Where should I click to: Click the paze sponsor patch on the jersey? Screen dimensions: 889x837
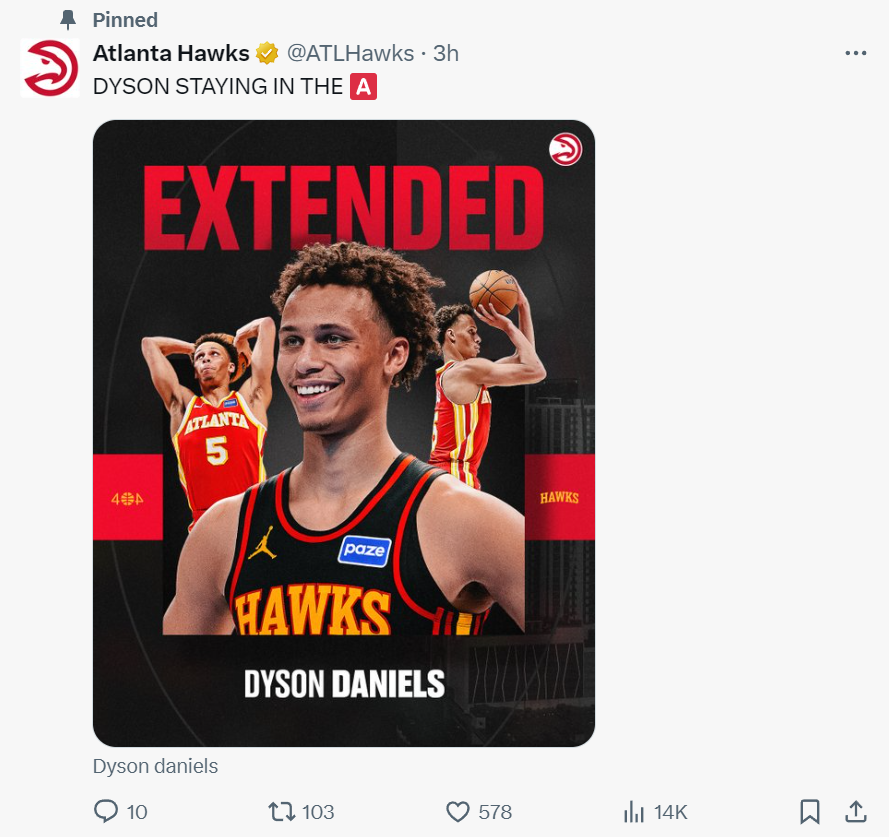pos(364,549)
